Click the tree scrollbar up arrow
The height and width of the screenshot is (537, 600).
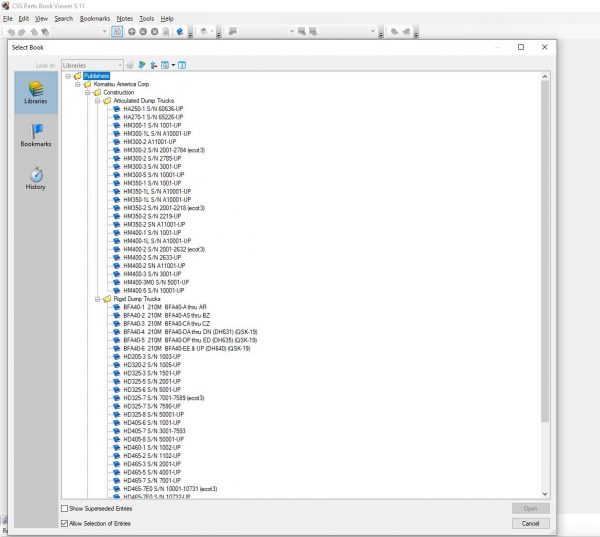pyautogui.click(x=545, y=77)
